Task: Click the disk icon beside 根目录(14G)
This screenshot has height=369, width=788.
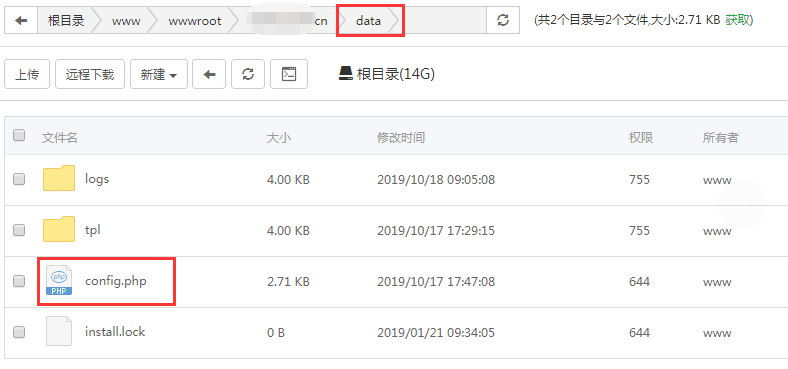Action: coord(346,74)
